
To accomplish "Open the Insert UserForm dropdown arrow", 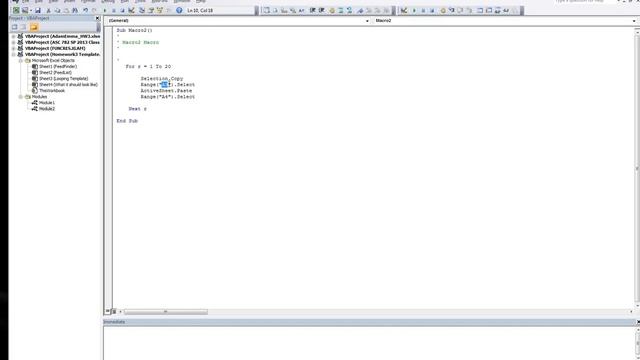I will tap(31, 10).
